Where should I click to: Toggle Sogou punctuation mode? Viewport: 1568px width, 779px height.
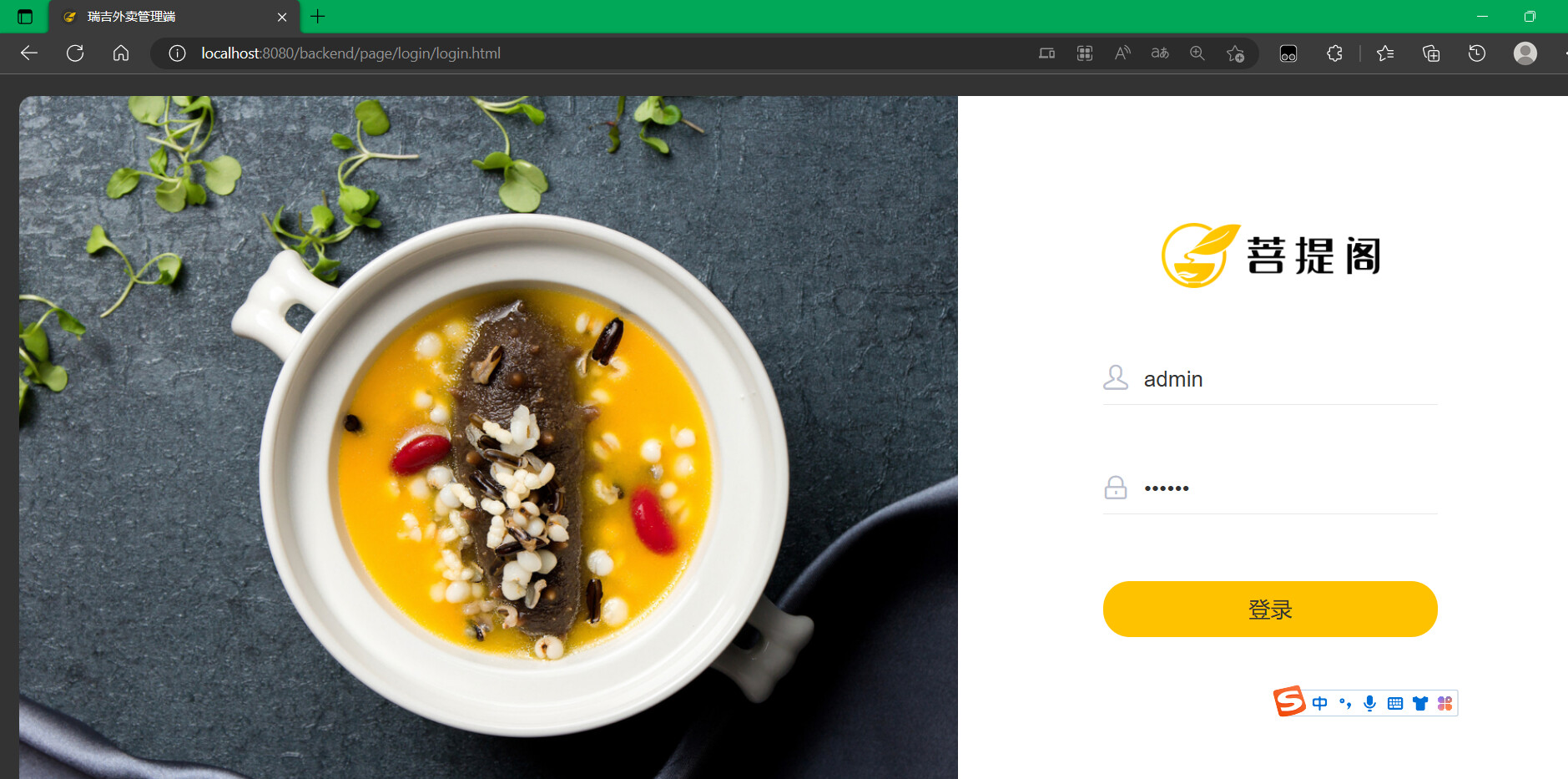(1344, 703)
